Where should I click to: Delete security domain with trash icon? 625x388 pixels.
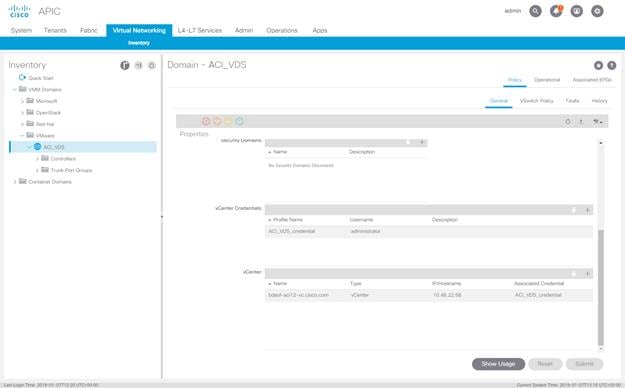[x=408, y=142]
